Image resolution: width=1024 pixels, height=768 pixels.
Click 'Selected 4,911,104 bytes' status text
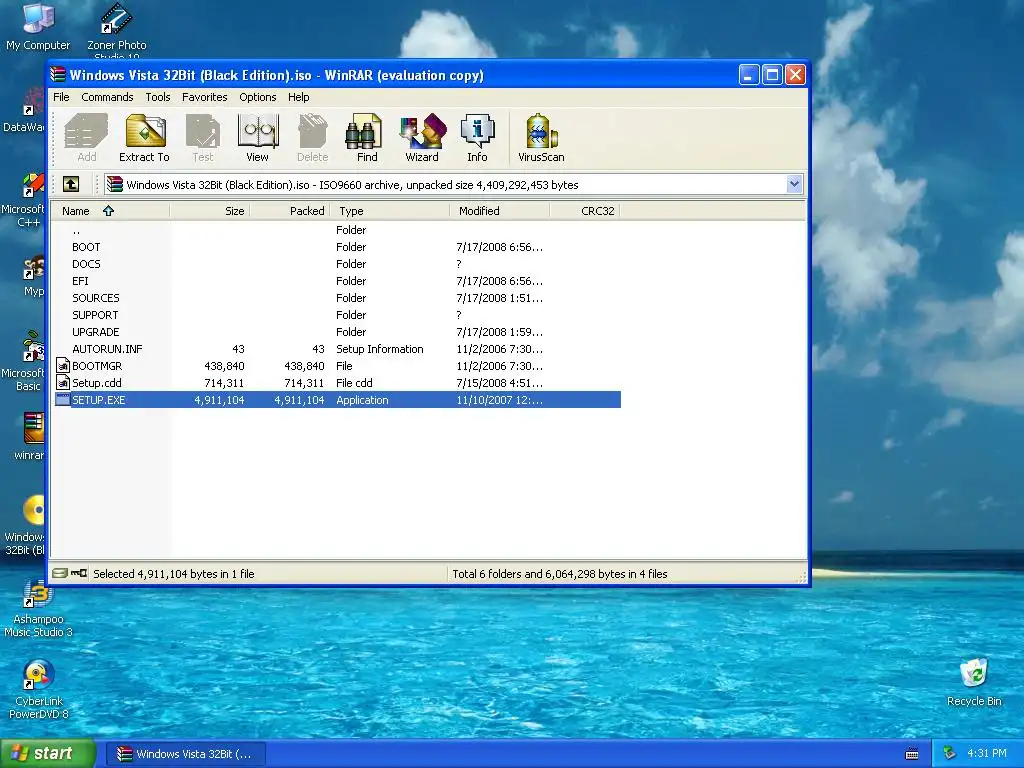coord(174,574)
